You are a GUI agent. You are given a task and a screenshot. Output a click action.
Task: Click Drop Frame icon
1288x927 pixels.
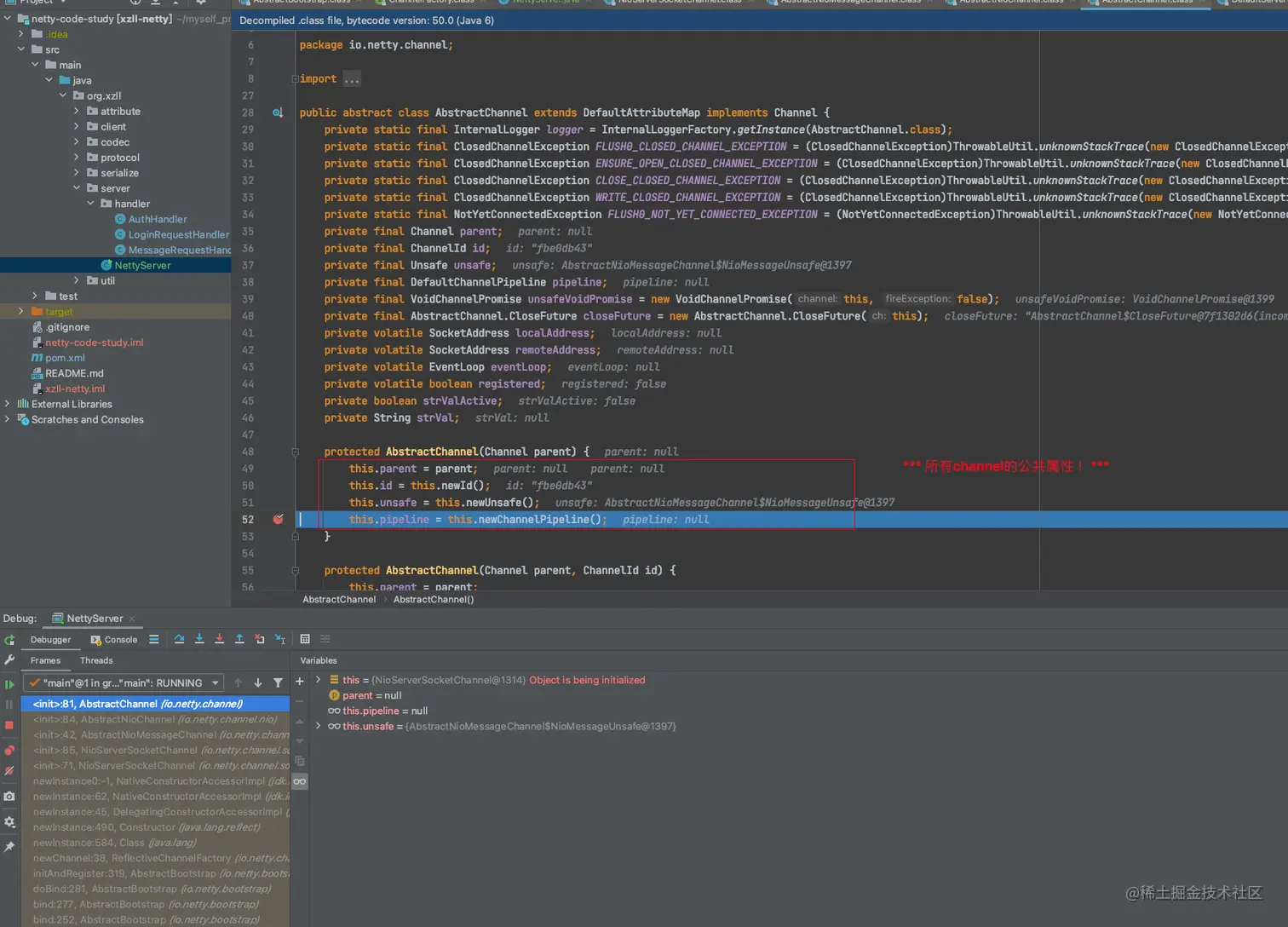[x=260, y=639]
